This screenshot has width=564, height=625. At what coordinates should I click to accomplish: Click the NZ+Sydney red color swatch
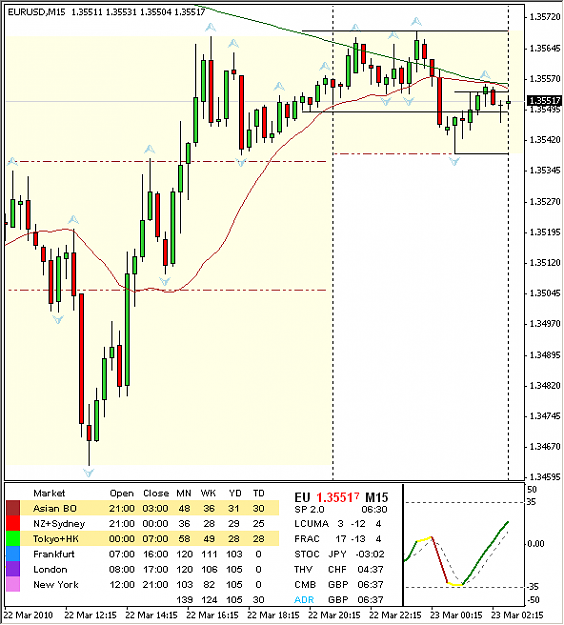(13, 523)
